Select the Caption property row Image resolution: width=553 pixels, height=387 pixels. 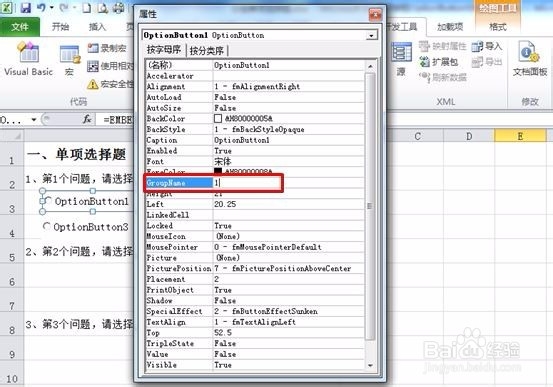pos(255,140)
